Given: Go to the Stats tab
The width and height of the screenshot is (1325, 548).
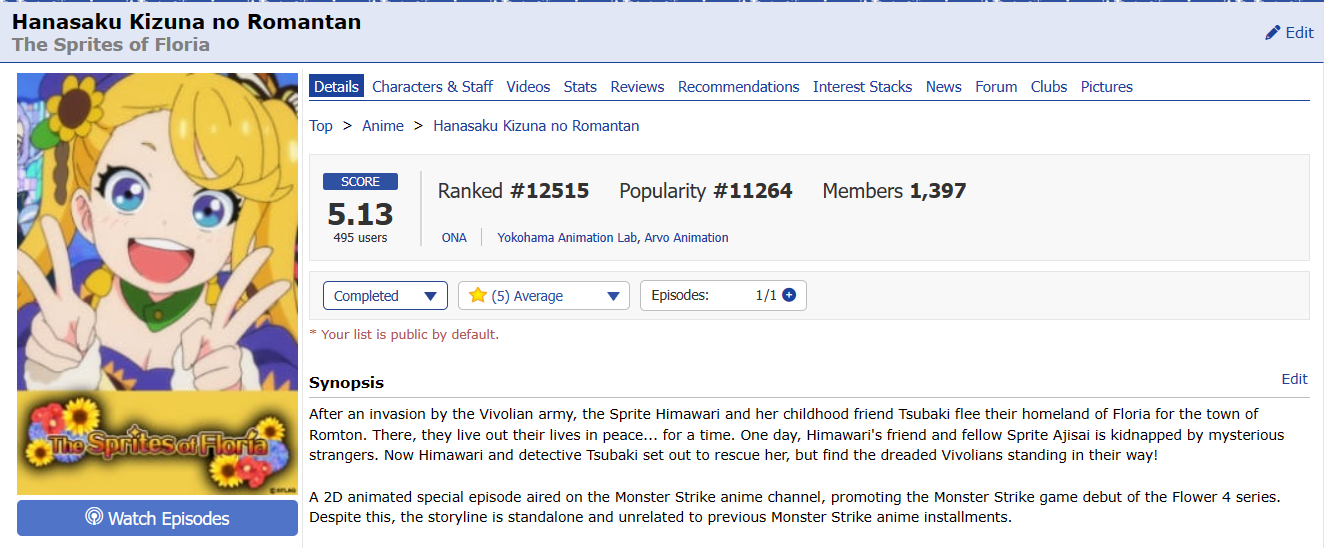Looking at the screenshot, I should point(580,87).
